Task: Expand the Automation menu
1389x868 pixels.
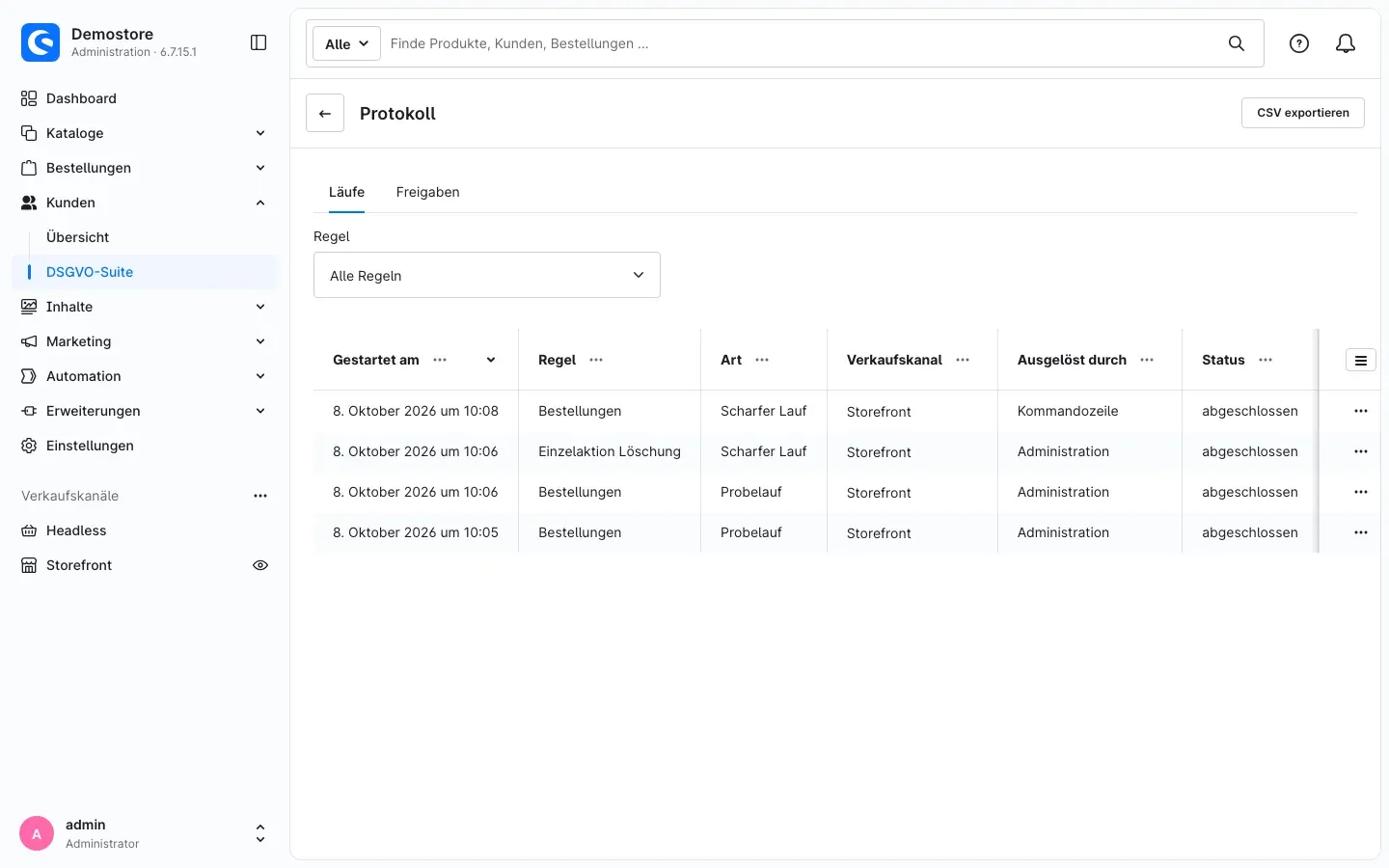Action: (260, 376)
